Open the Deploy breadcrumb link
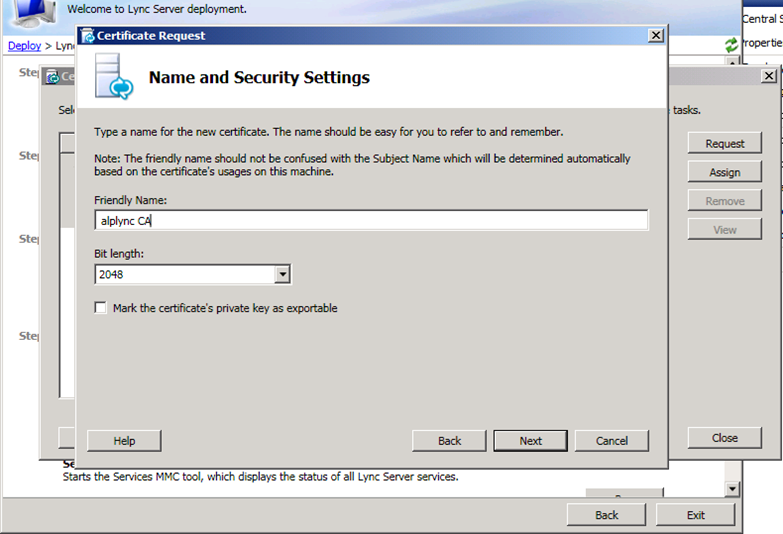 (24, 45)
